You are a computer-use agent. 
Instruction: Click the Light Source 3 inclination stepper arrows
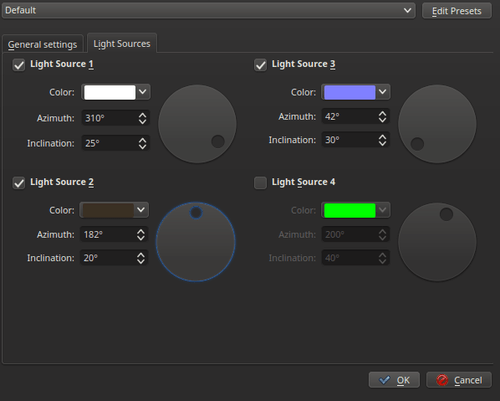coord(383,140)
